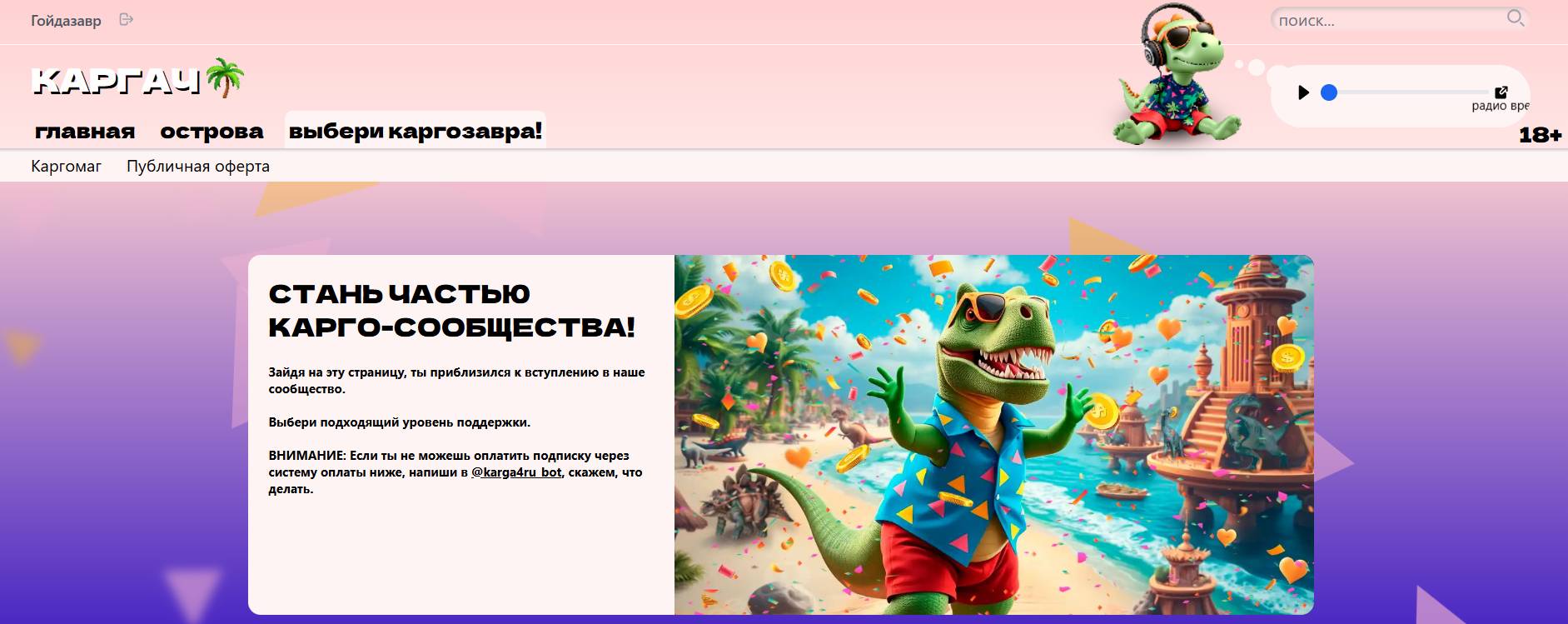Open radio in pop-out window icon

(x=1501, y=92)
